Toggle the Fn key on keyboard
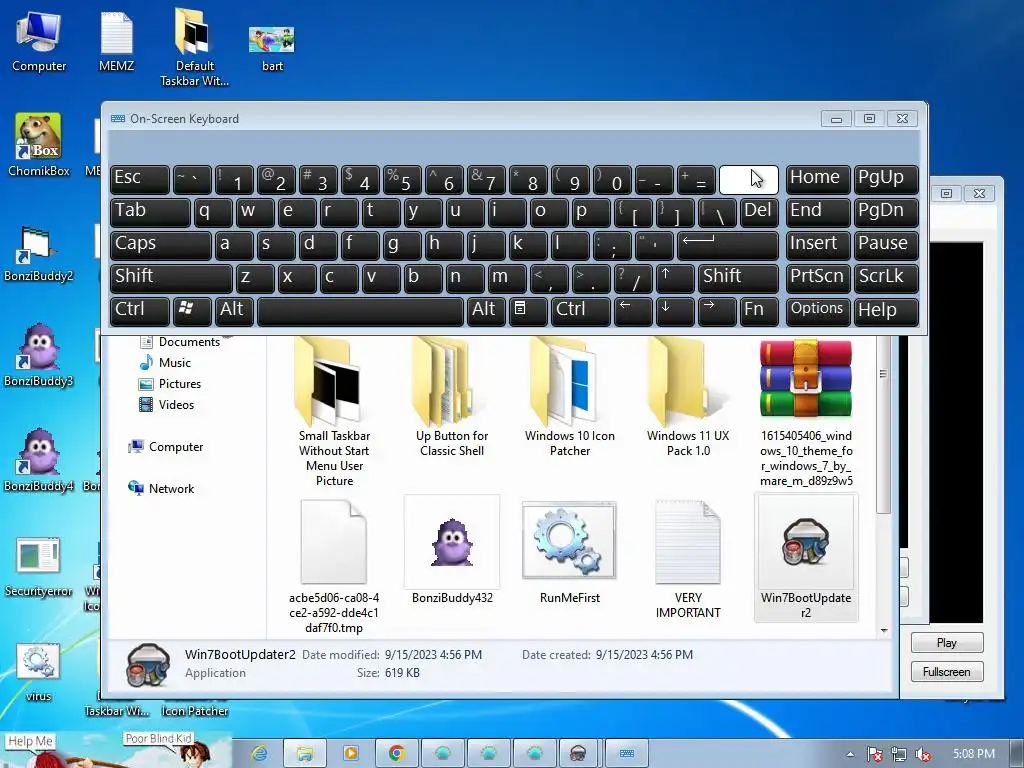Image resolution: width=1024 pixels, height=768 pixels. [760, 310]
